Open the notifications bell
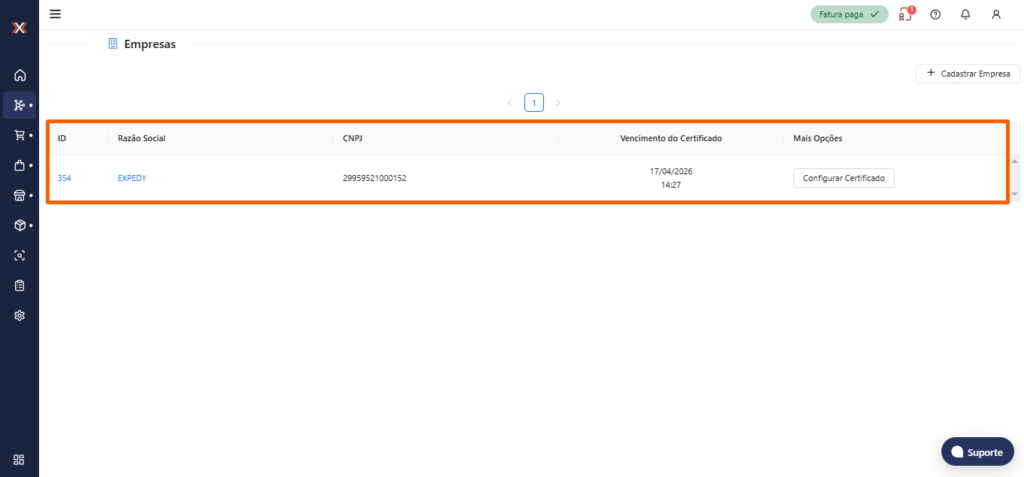 965,14
